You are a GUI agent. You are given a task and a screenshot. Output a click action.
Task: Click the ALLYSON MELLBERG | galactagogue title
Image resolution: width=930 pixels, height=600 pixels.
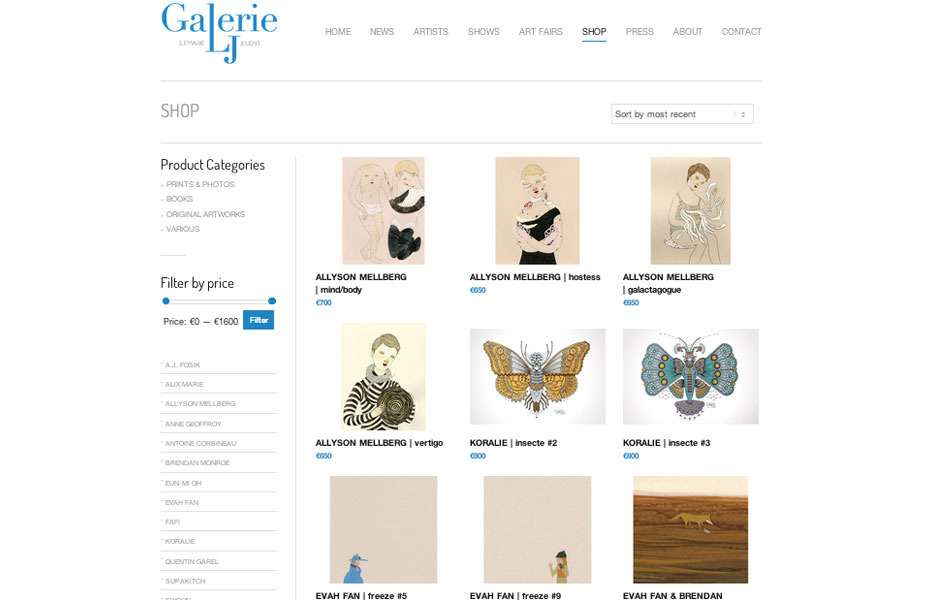(x=668, y=283)
